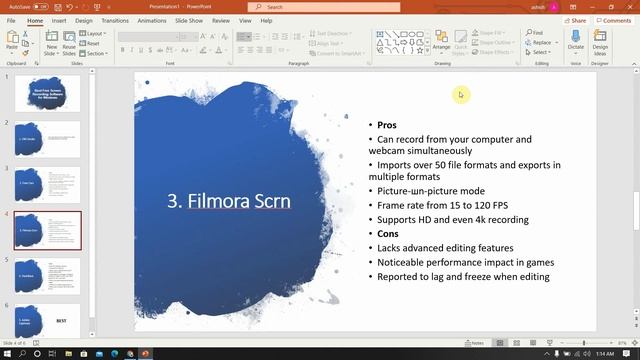Open the Select dropdown in Editing
Image resolution: width=640 pixels, height=360 pixels.
(x=538, y=52)
